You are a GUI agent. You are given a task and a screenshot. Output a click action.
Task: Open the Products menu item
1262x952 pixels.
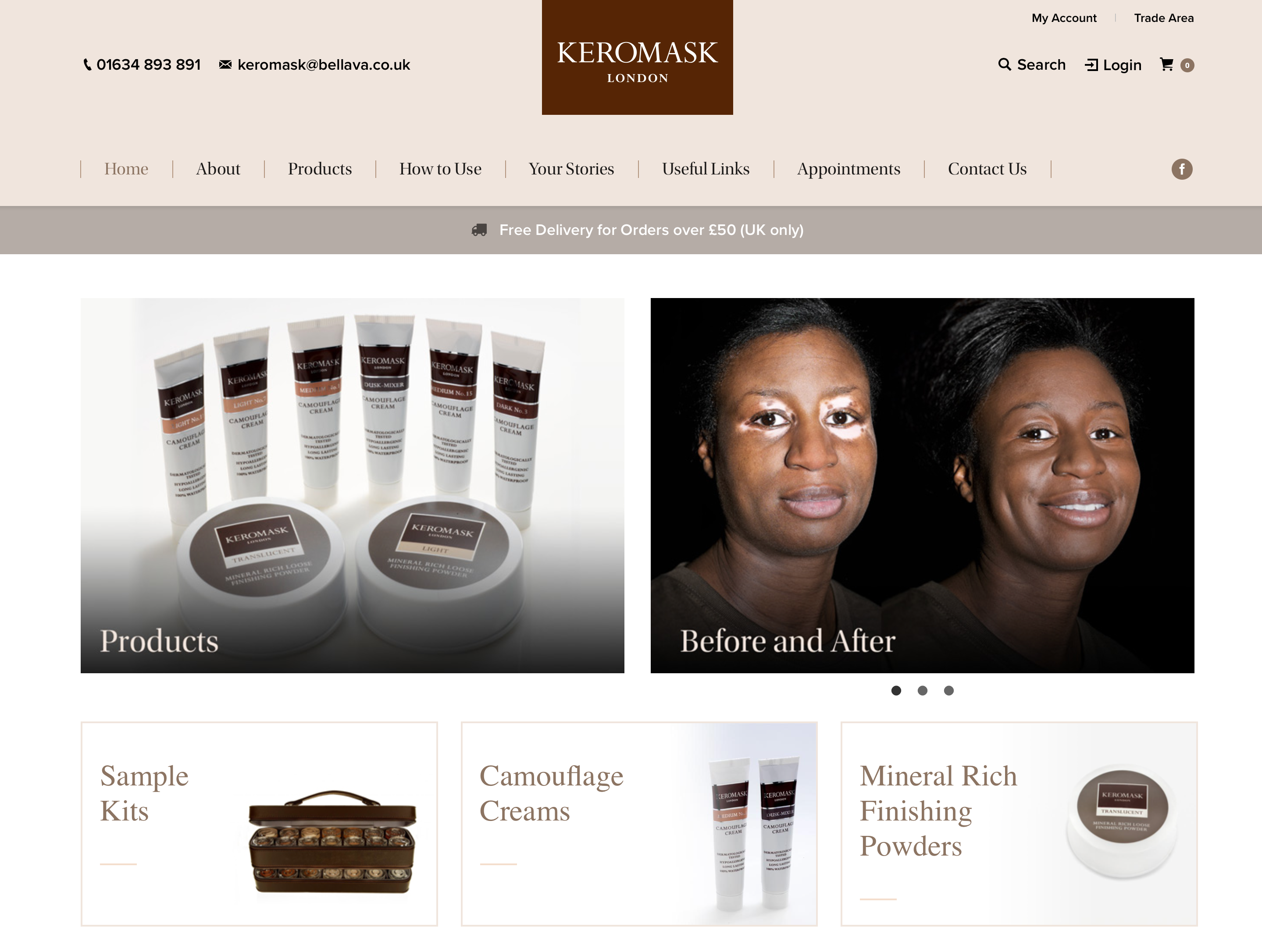click(320, 169)
